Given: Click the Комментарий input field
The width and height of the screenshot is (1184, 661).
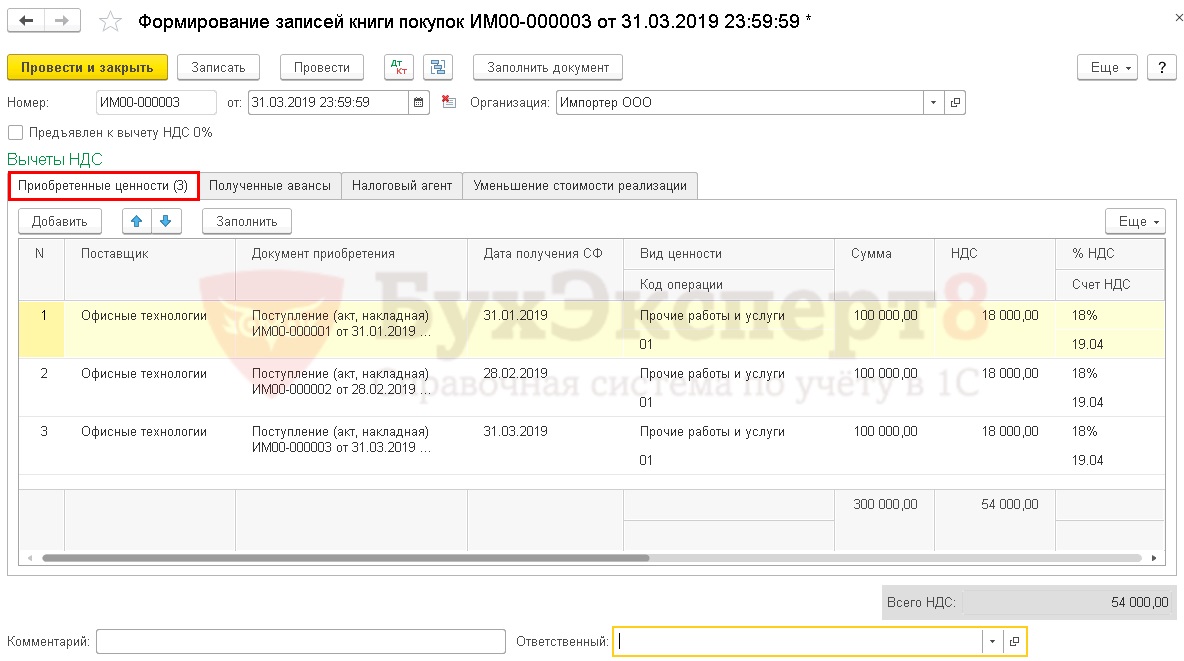Looking at the screenshot, I should (300, 641).
